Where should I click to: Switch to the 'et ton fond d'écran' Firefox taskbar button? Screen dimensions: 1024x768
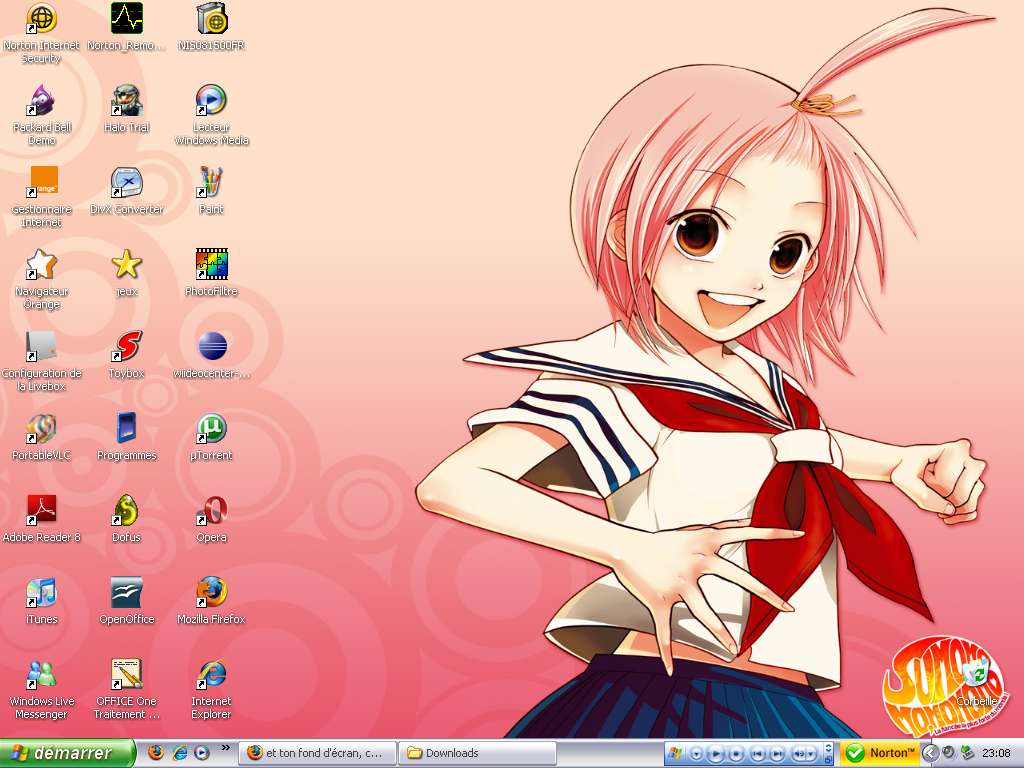tap(318, 753)
